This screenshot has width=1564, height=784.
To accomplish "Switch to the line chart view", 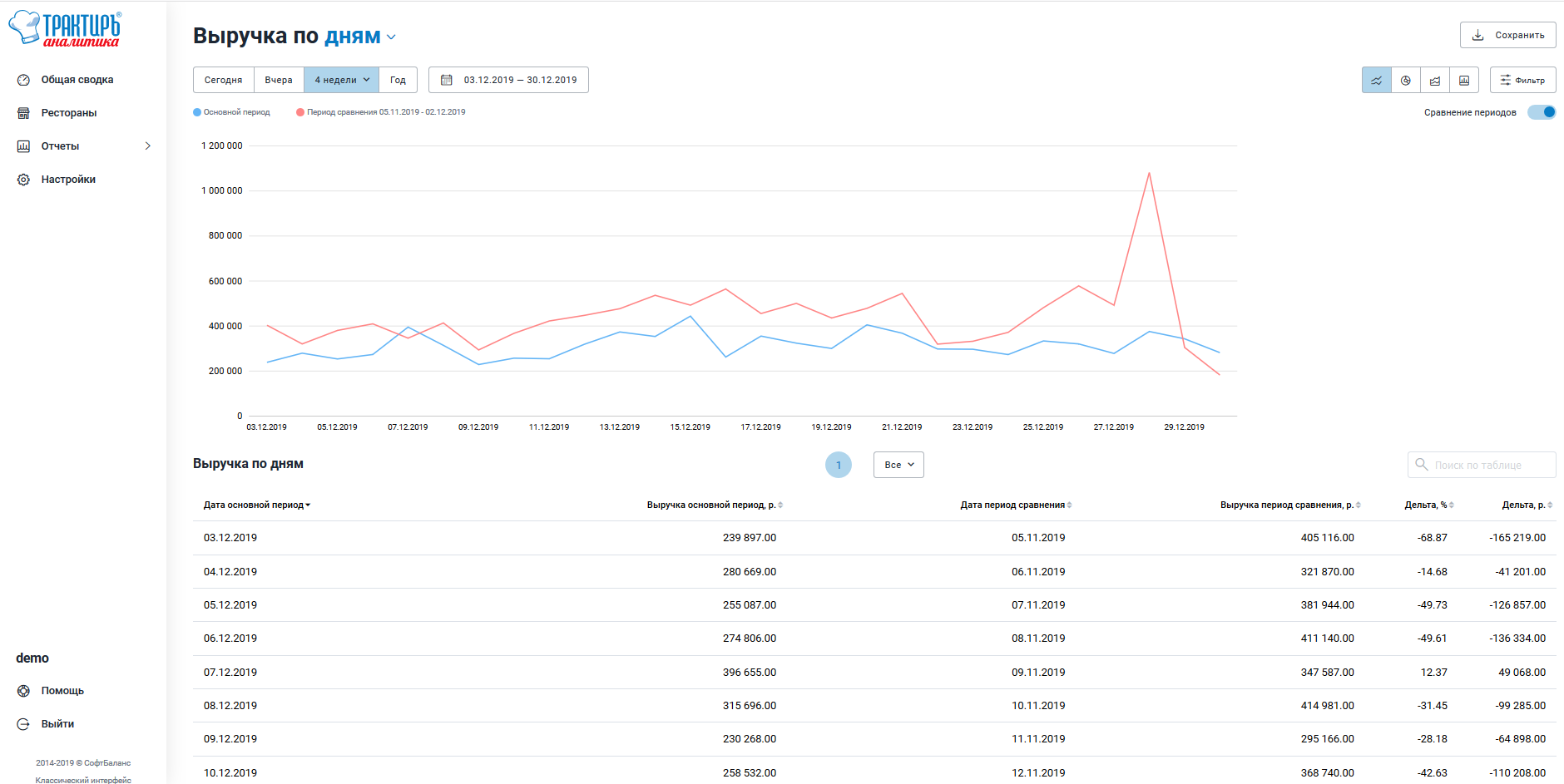I will [x=1376, y=81].
